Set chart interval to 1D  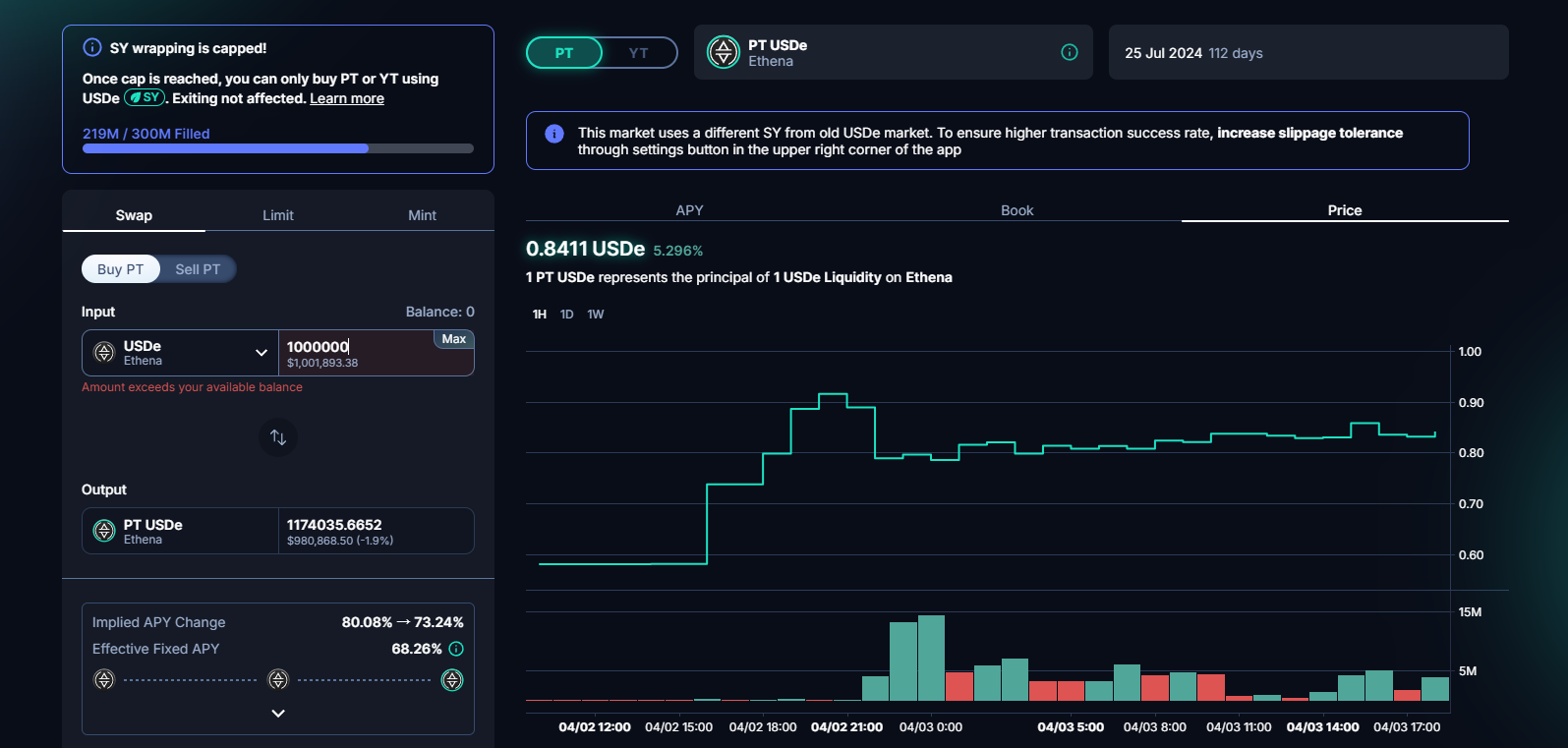pyautogui.click(x=567, y=315)
